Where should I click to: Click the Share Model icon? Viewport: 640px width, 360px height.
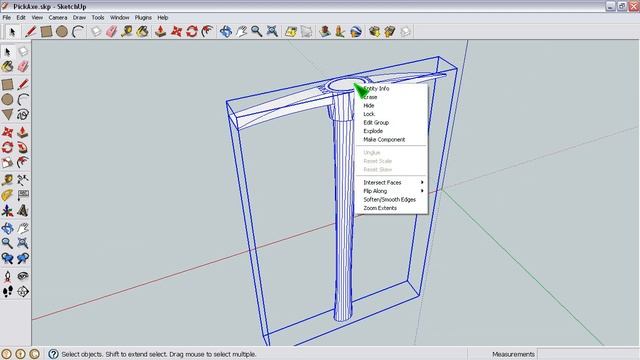390,31
